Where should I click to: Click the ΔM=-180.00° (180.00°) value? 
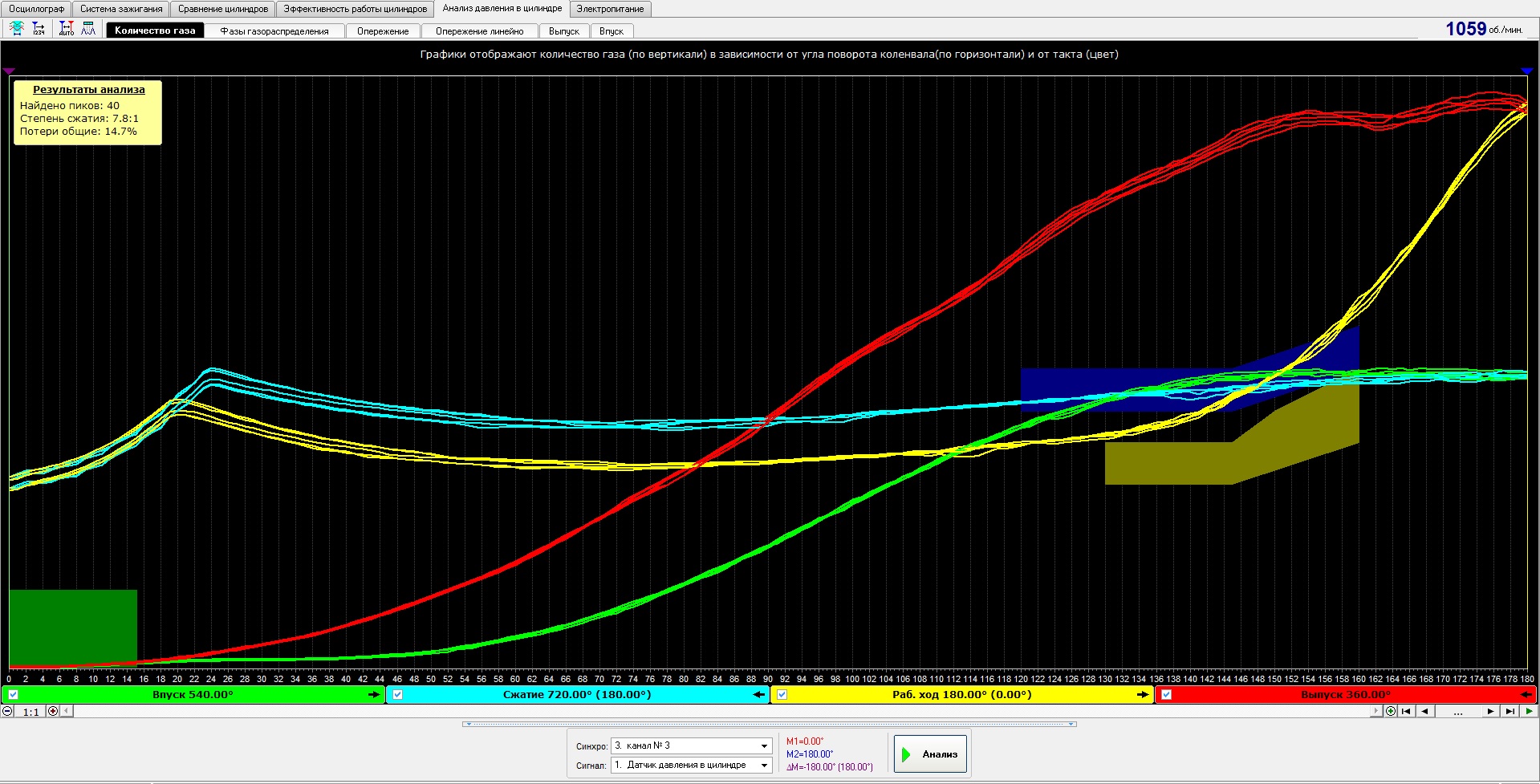coord(830,767)
